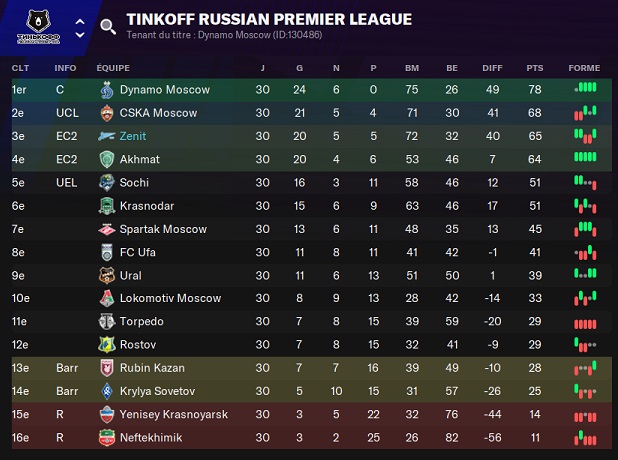Select the Rubin Kazan club badge

coord(107,368)
